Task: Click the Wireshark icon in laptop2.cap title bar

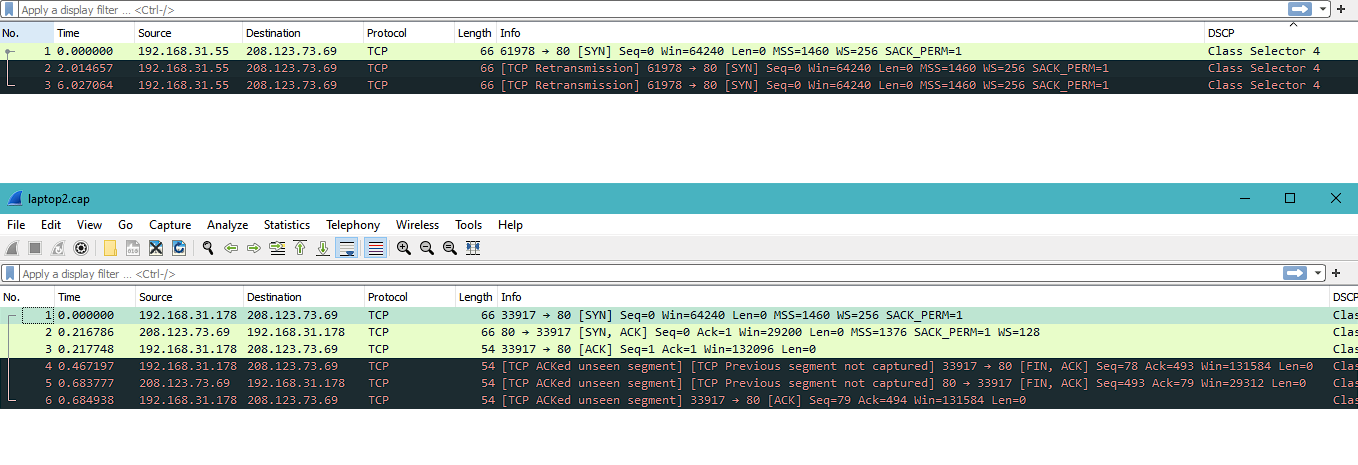Action: coord(14,198)
